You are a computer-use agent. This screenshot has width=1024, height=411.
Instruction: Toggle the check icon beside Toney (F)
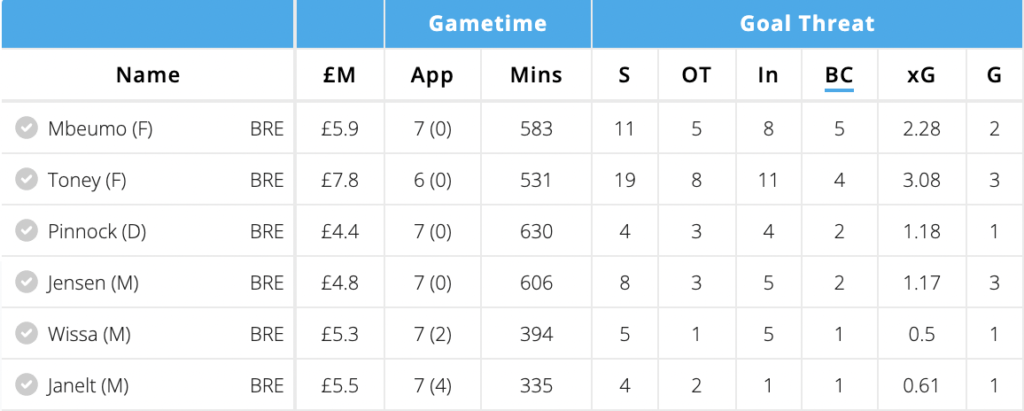(x=27, y=180)
